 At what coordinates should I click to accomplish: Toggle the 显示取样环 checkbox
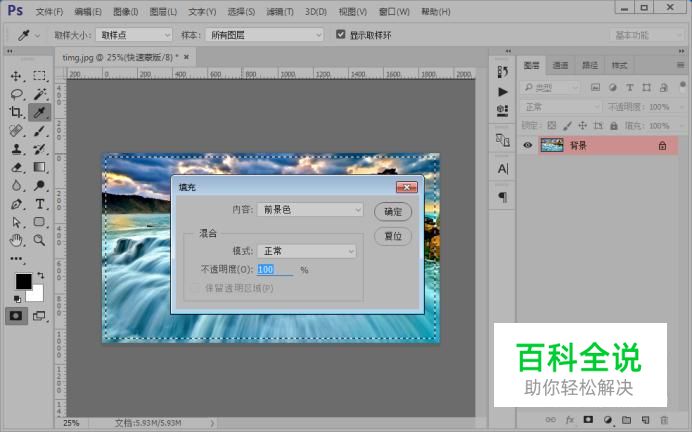coord(341,34)
